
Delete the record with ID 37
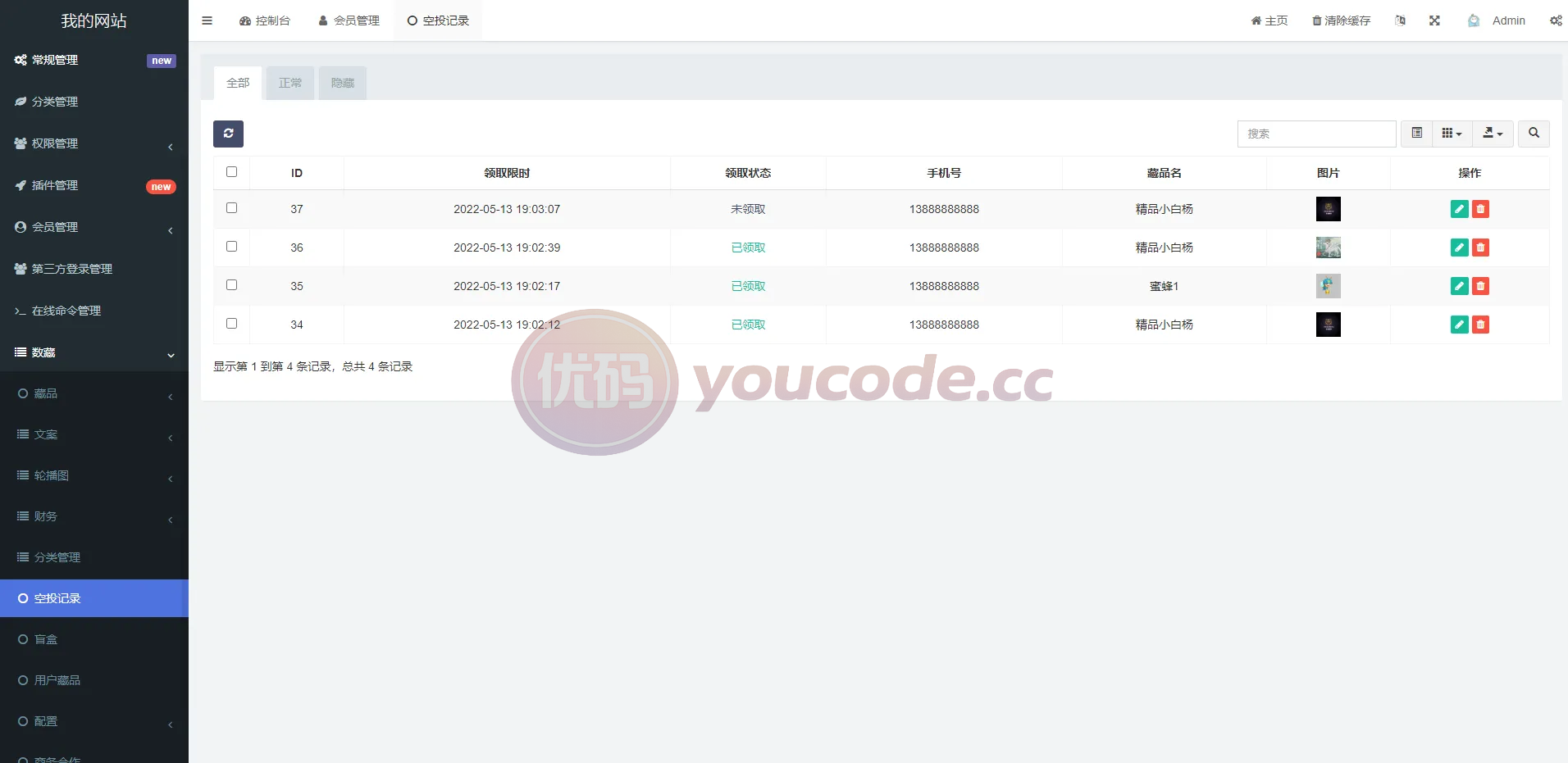point(1480,209)
